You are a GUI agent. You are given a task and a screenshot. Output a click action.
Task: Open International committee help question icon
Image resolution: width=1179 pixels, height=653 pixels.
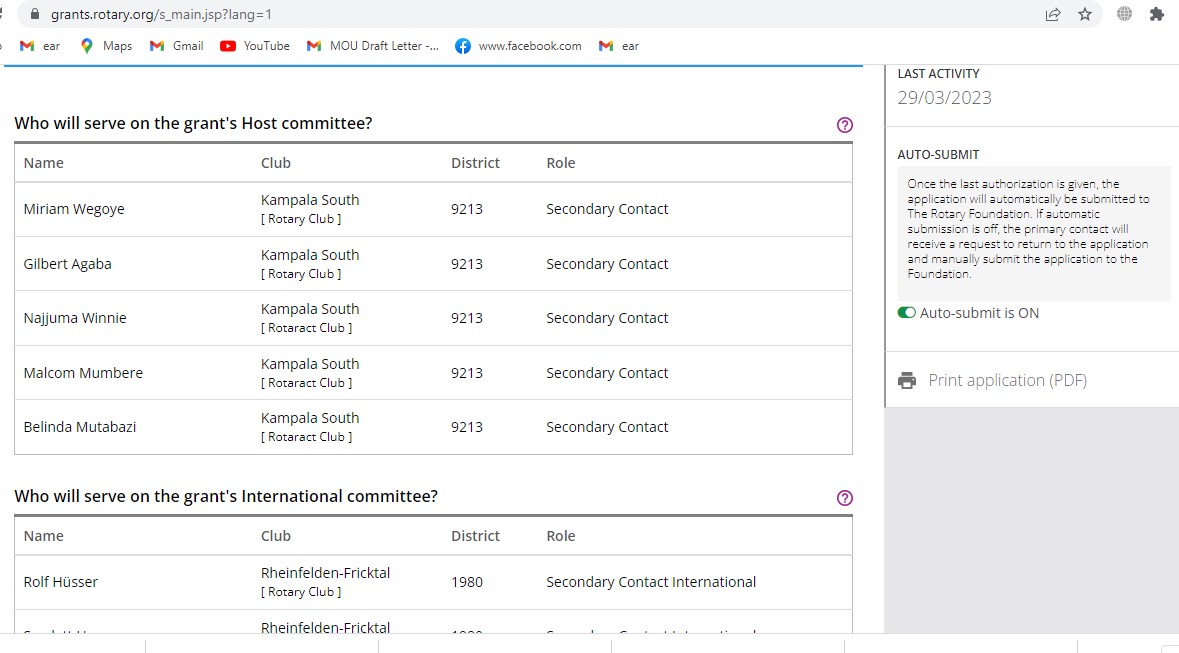(844, 498)
